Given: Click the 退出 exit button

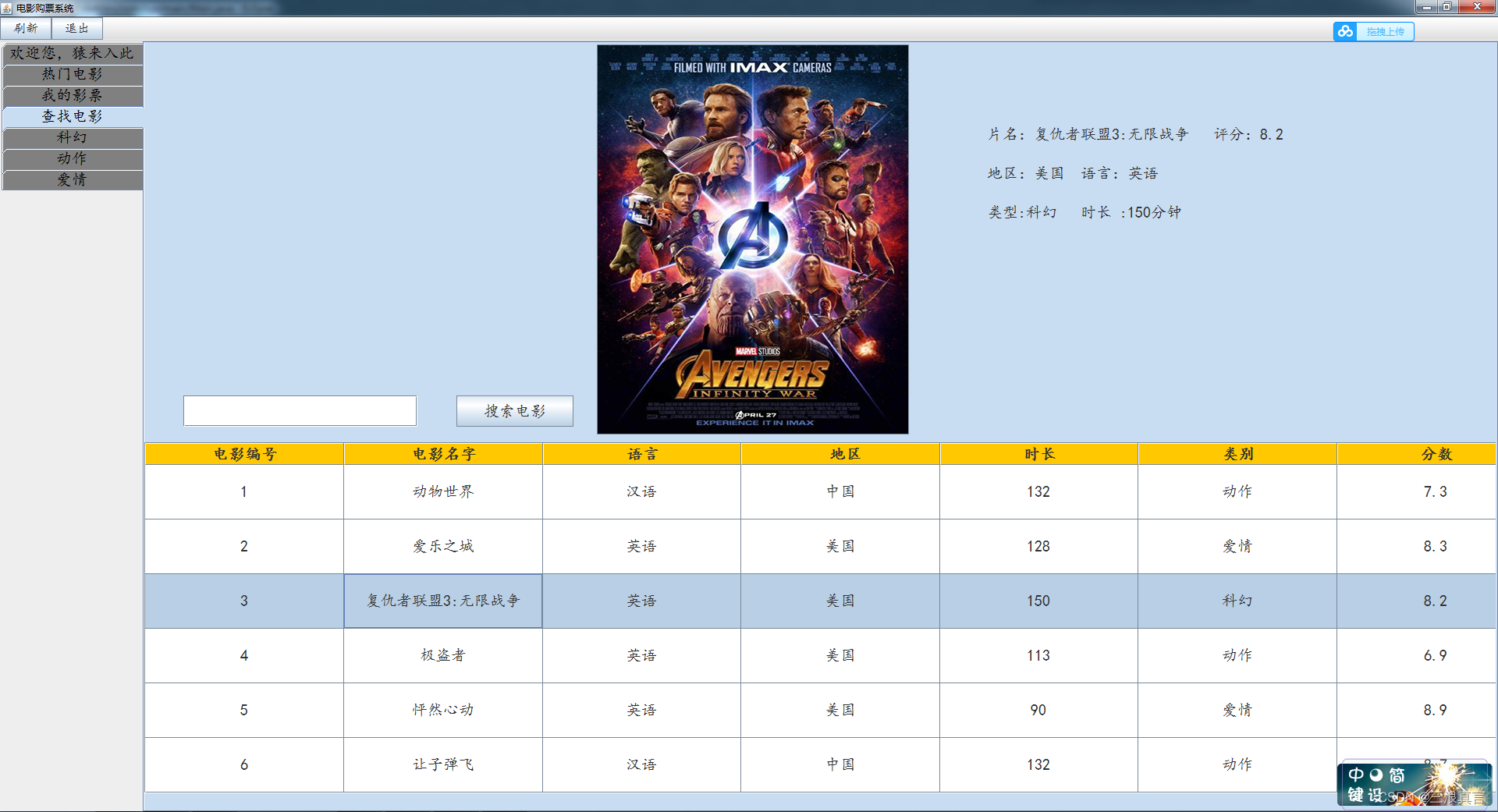Looking at the screenshot, I should click(77, 28).
